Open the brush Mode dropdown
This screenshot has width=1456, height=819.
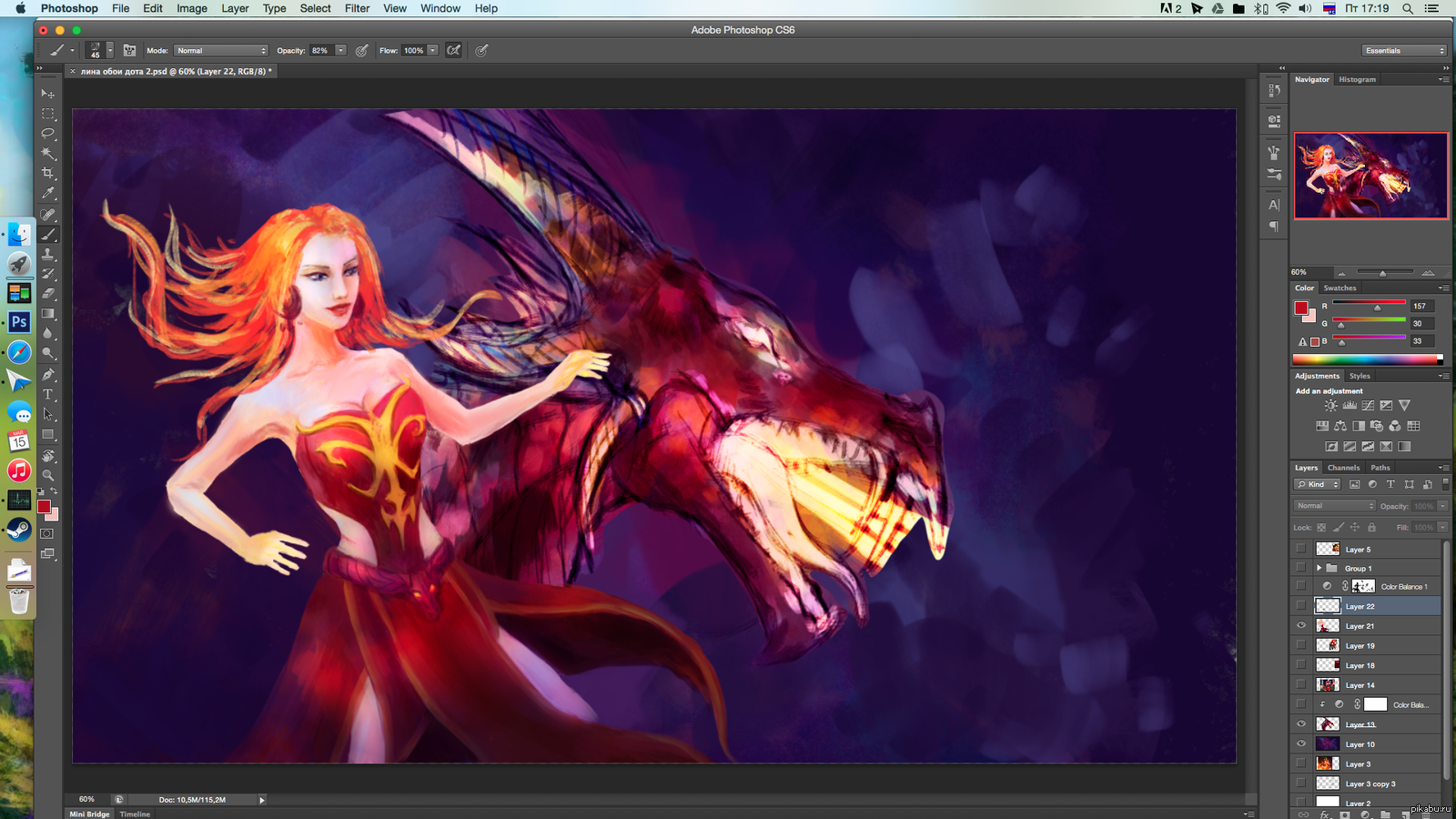[221, 51]
